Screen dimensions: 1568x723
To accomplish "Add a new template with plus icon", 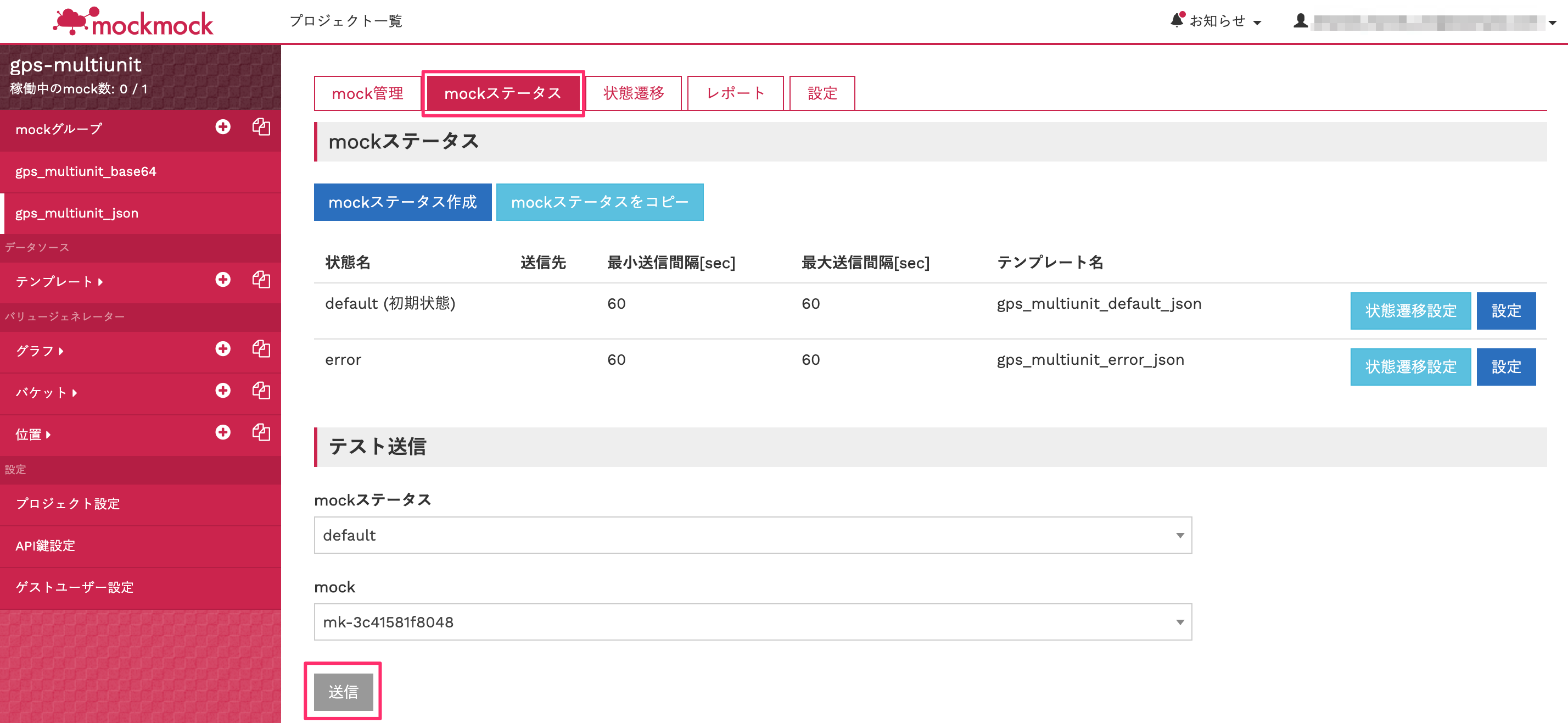I will tap(223, 280).
